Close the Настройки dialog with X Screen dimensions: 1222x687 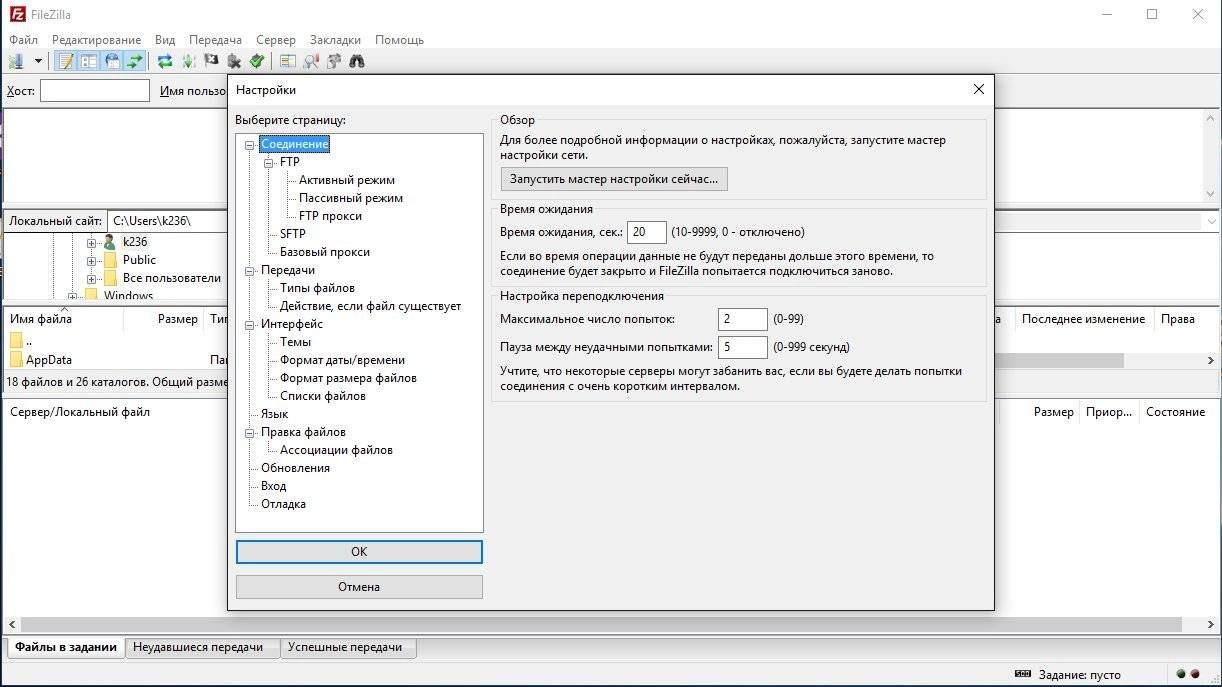979,90
